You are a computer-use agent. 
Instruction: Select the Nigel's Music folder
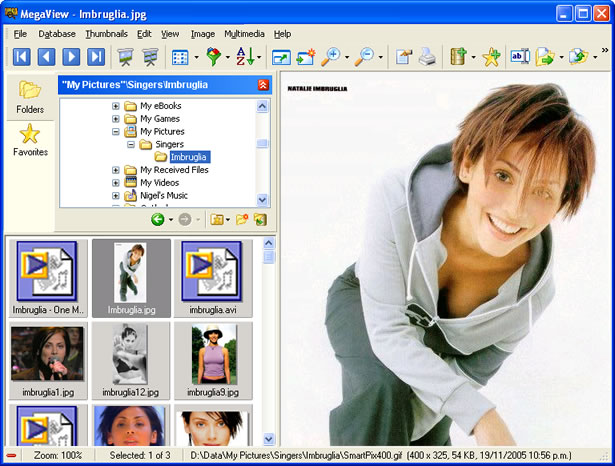click(163, 196)
